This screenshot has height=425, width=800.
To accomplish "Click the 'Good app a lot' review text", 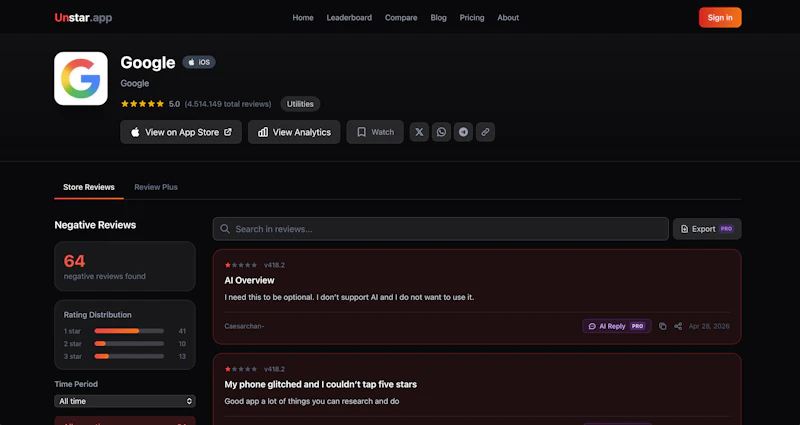I will (x=312, y=401).
